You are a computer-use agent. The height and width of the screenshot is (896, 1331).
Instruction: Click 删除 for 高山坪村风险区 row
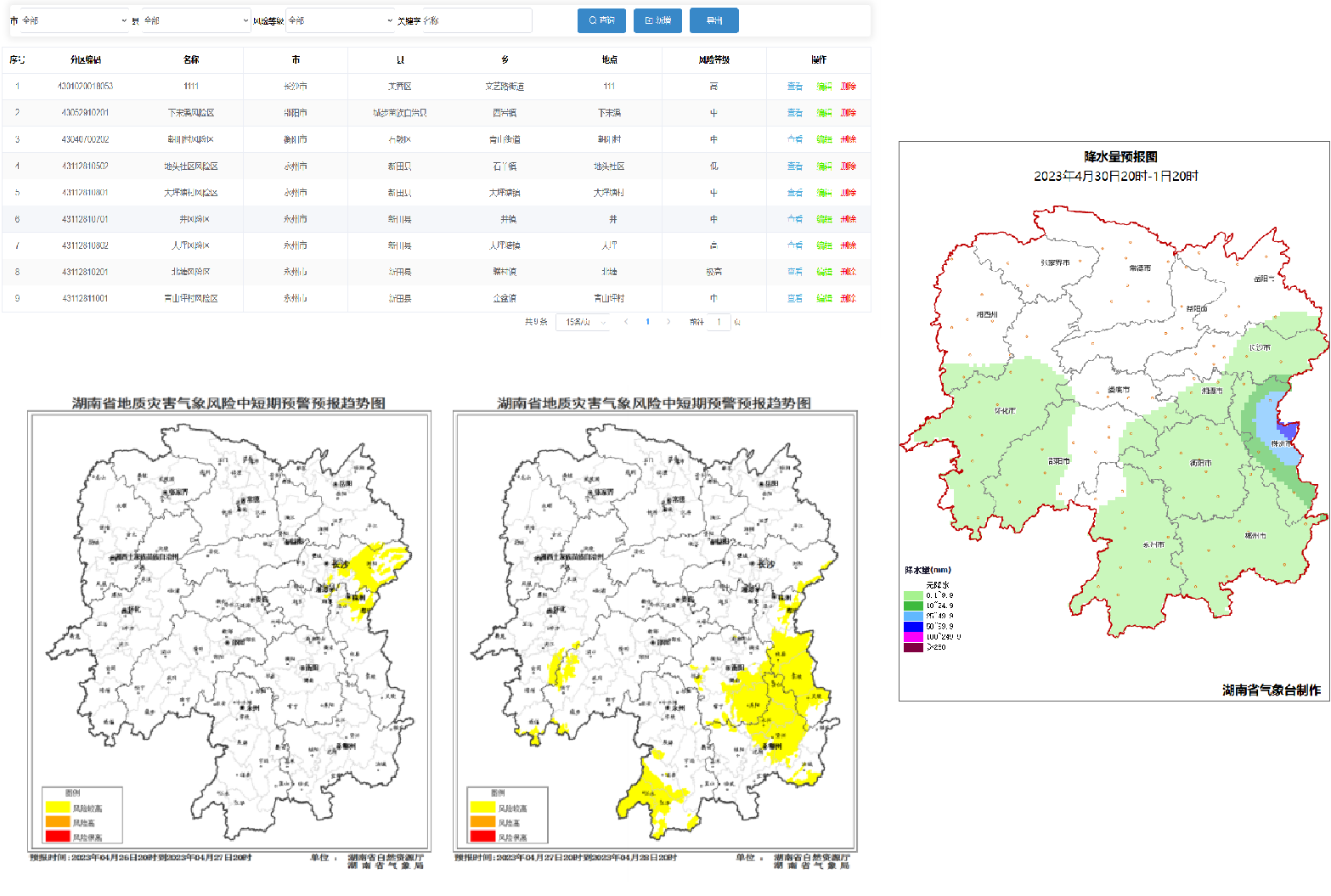[x=849, y=299]
